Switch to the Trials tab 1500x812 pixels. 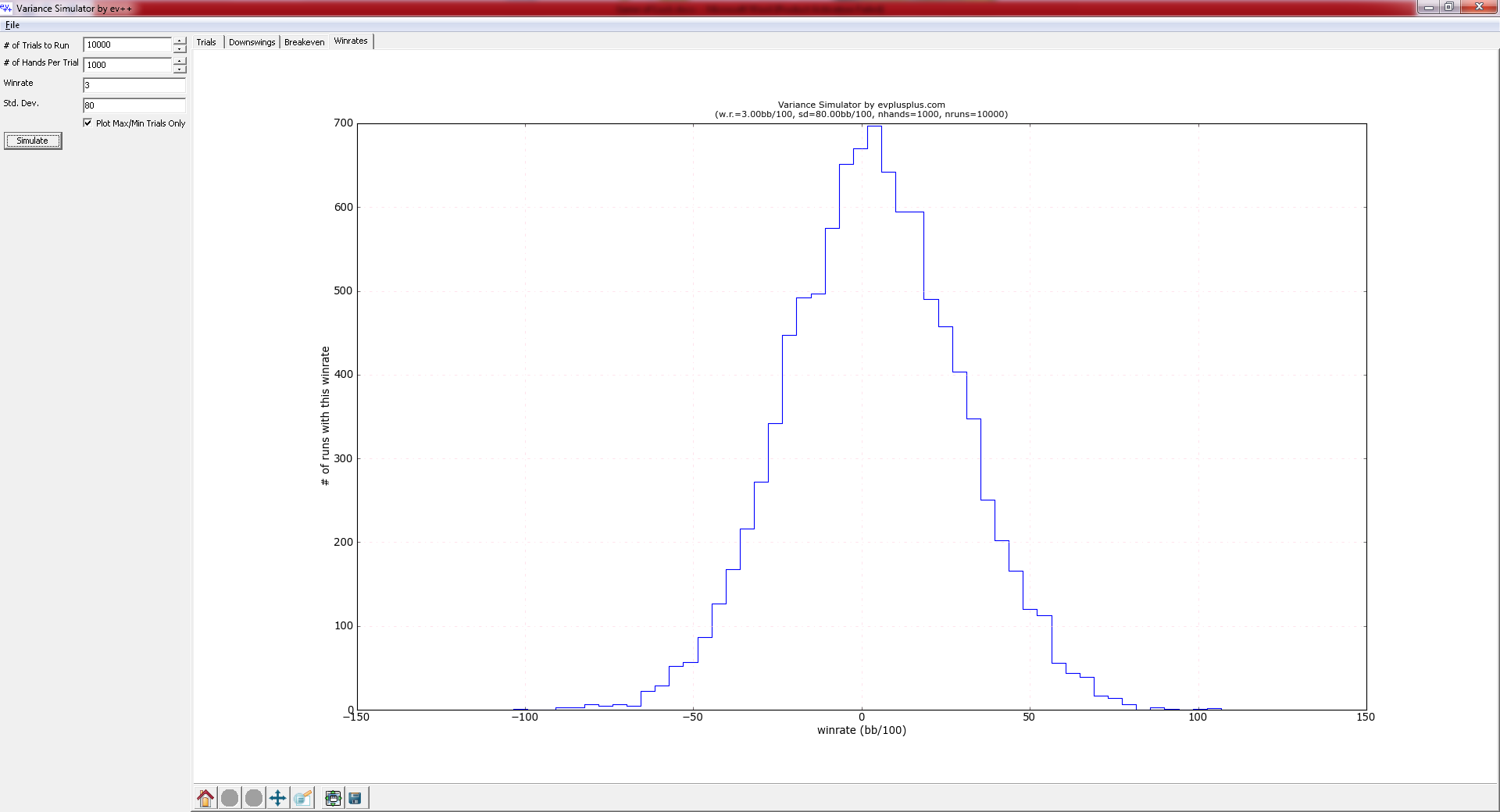coord(206,42)
